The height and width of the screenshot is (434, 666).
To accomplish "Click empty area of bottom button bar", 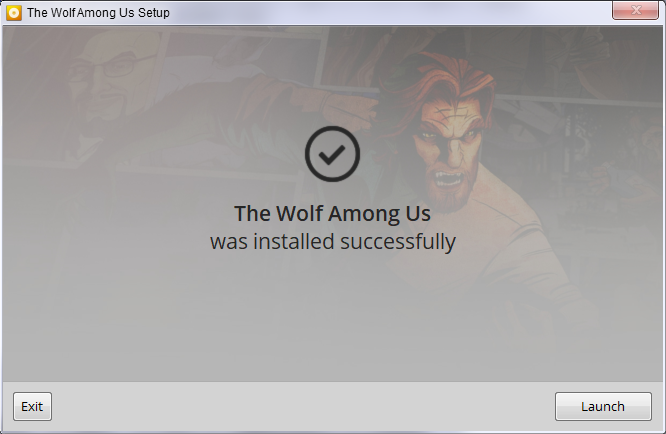I will click(x=297, y=406).
